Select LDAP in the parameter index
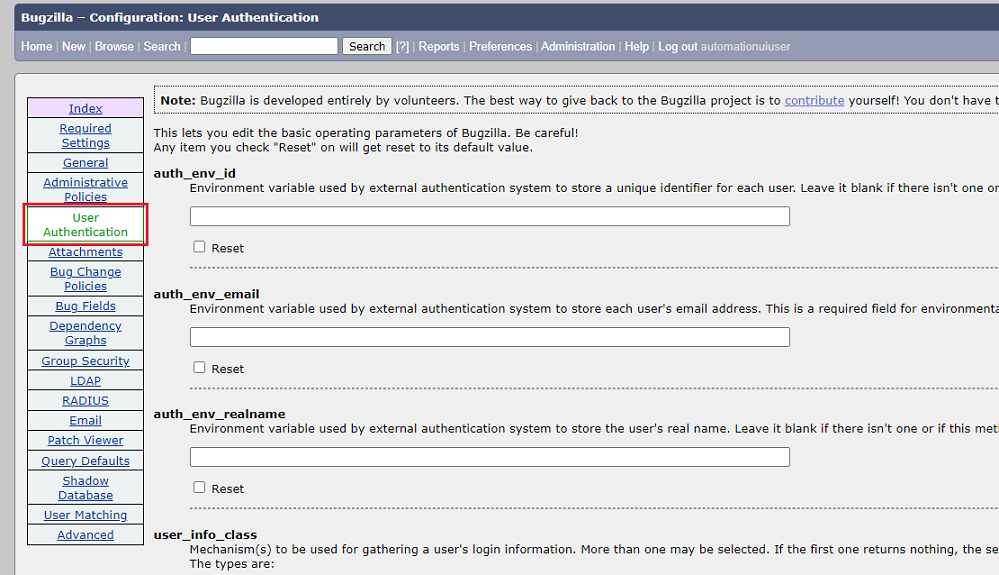 click(85, 381)
